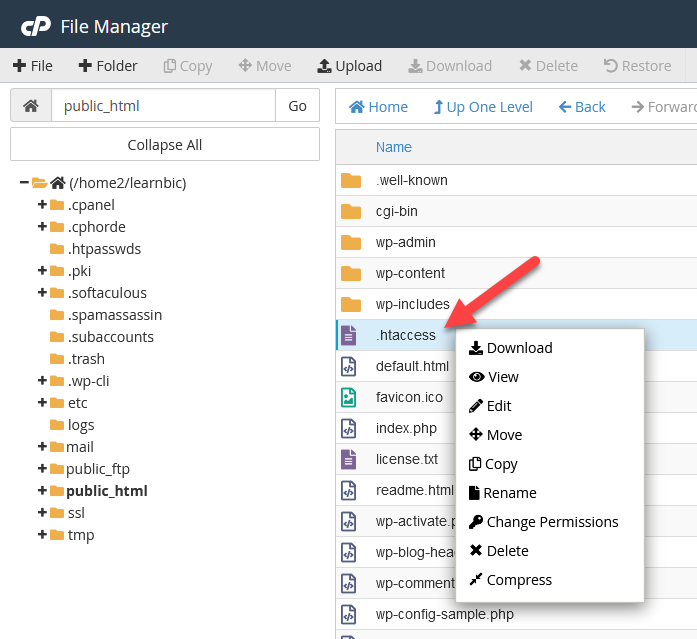
Task: Expand the public_html tree node
Action: point(42,491)
